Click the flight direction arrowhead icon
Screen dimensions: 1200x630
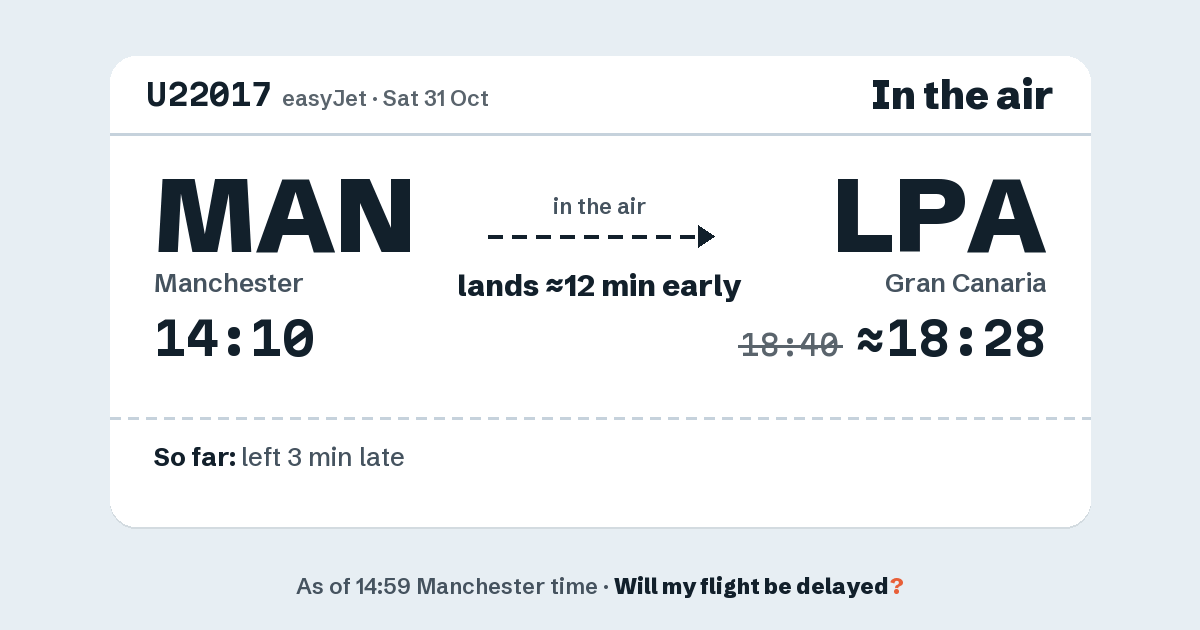(706, 237)
